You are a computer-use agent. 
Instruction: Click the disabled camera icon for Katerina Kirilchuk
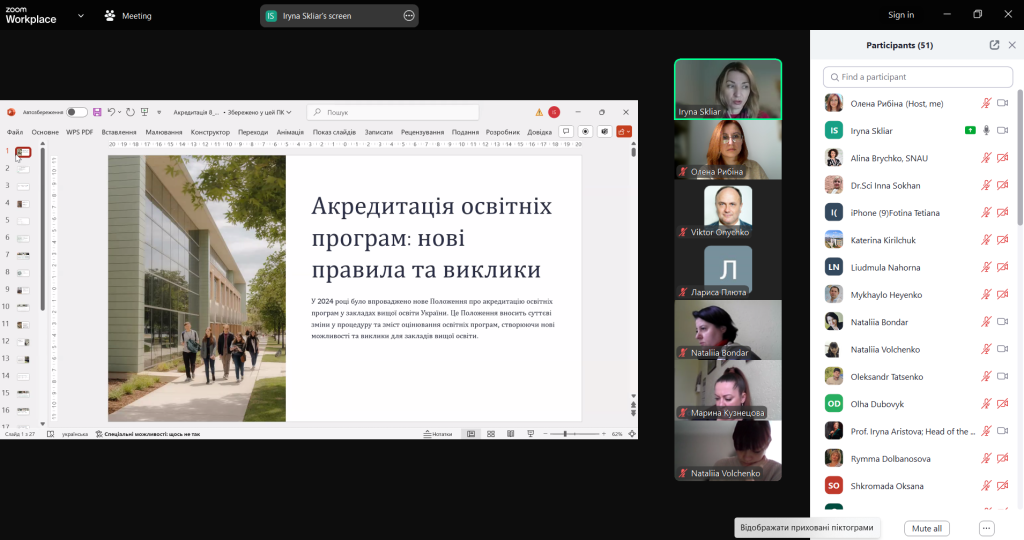pyautogui.click(x=1002, y=240)
